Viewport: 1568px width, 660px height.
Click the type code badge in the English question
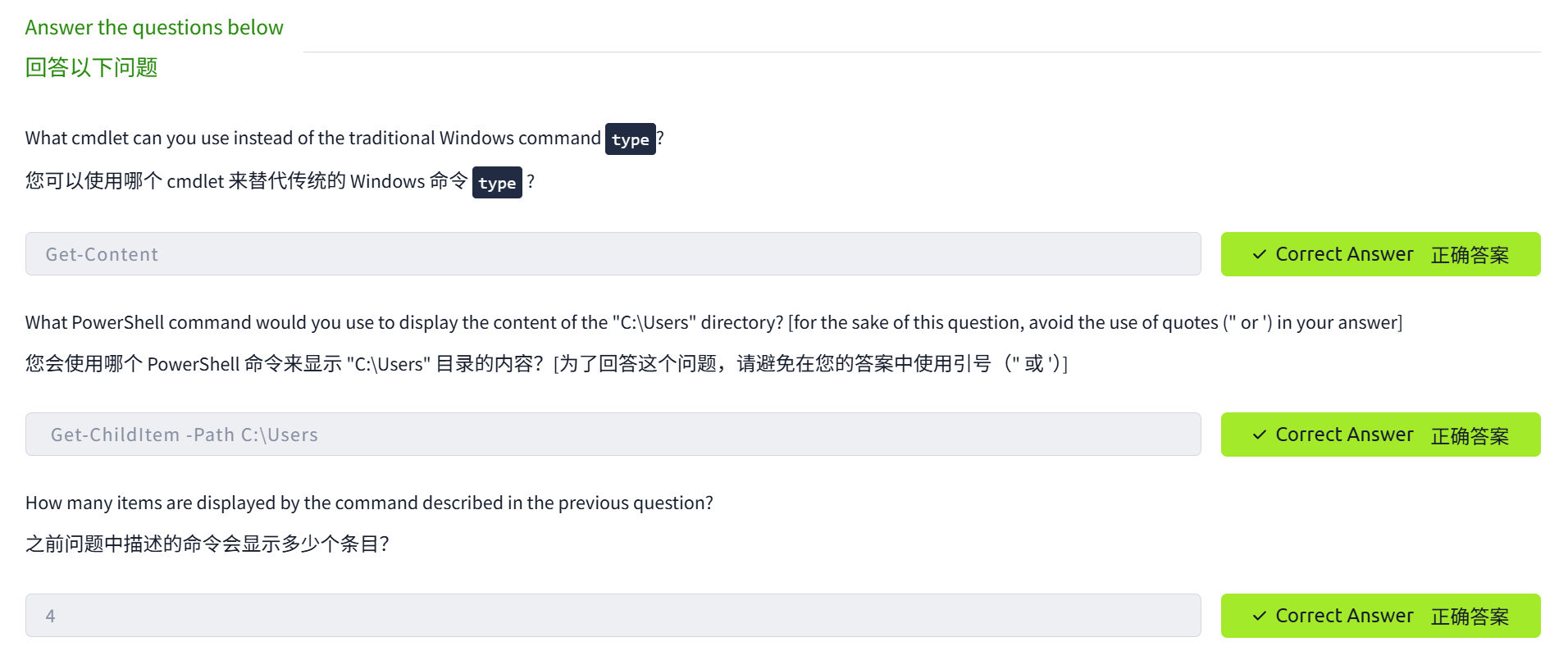630,139
